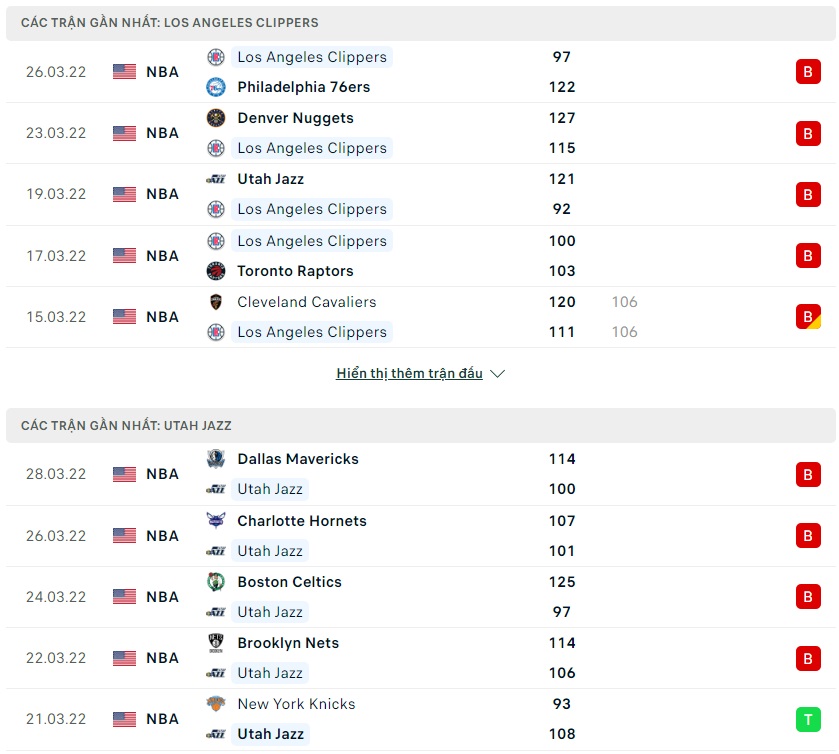The width and height of the screenshot is (839, 754).
Task: Click the Denver Nuggets team logo
Action: pyautogui.click(x=216, y=118)
